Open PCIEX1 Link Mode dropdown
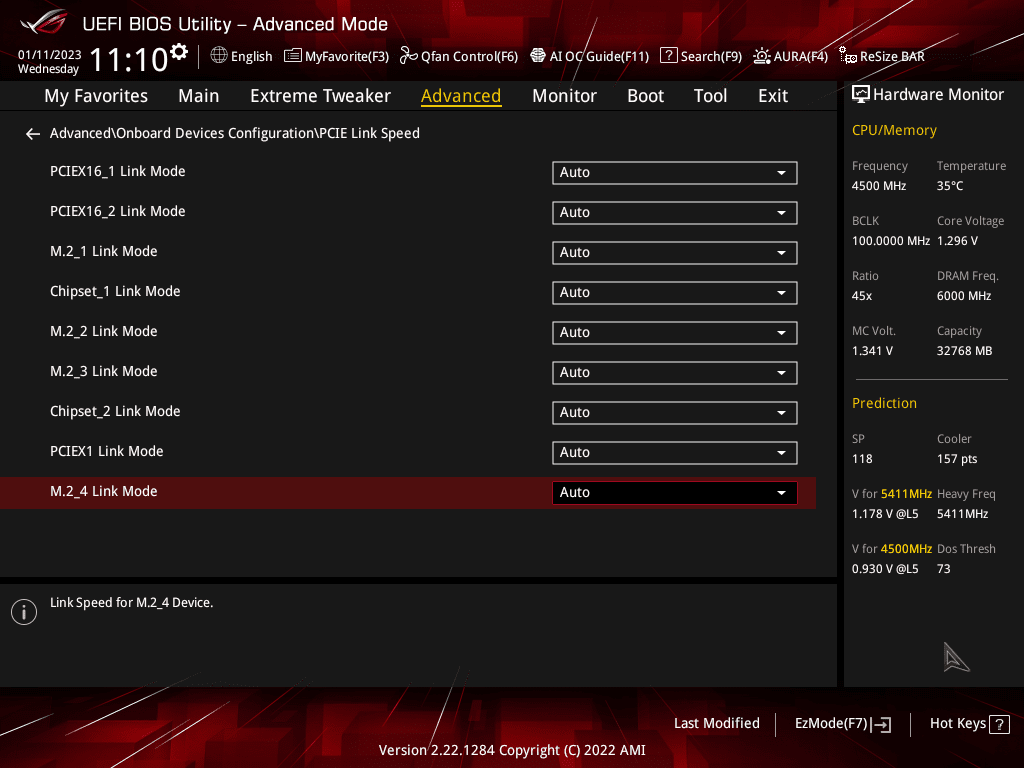This screenshot has width=1024, height=768. (x=675, y=453)
